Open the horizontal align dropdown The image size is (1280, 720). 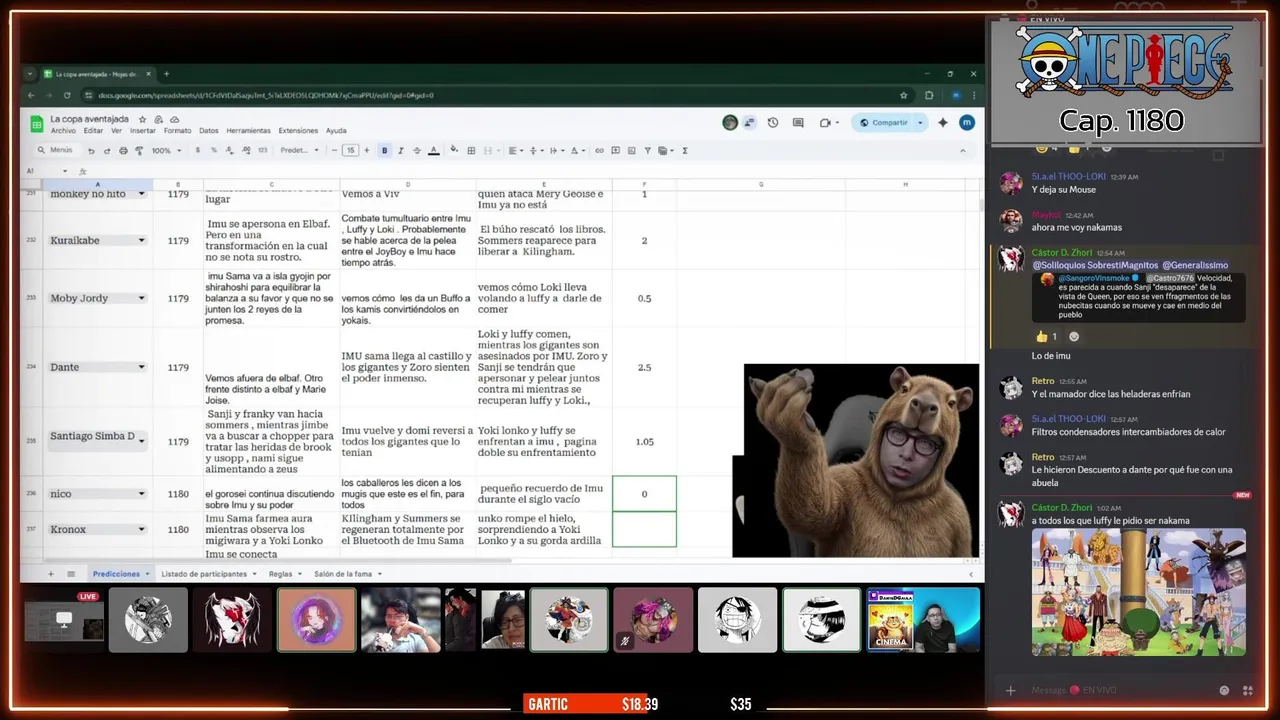pyautogui.click(x=515, y=151)
